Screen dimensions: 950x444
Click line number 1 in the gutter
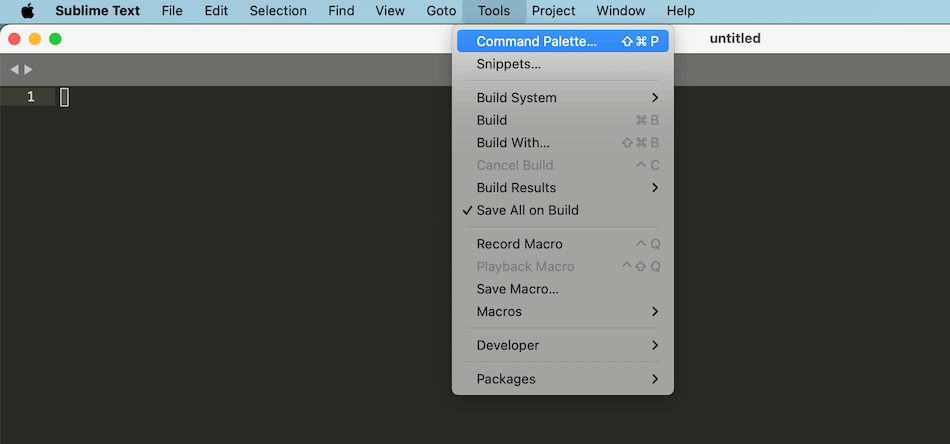click(30, 97)
